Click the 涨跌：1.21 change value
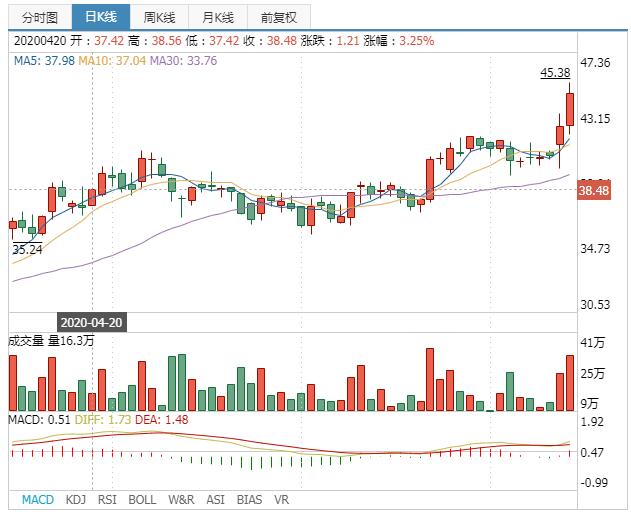The width and height of the screenshot is (631, 514). 330,41
